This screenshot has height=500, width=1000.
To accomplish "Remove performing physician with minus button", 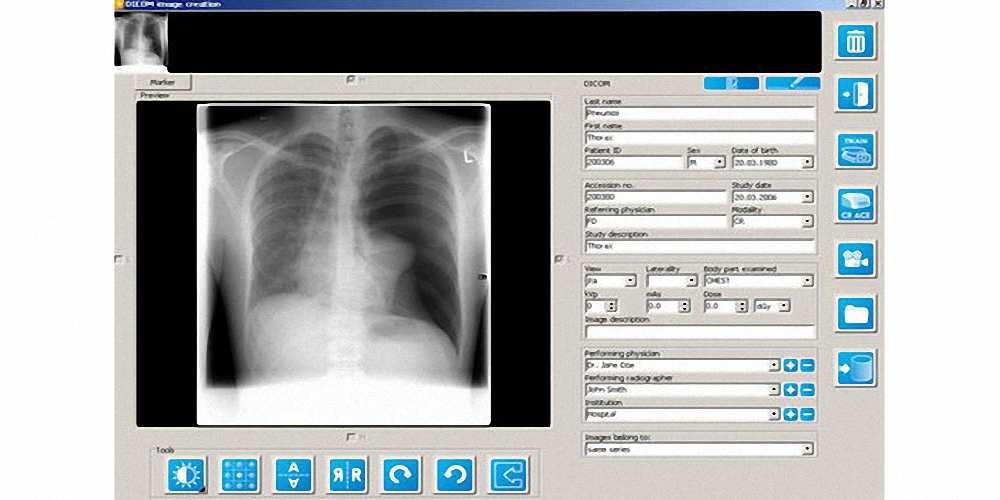I will pos(807,365).
